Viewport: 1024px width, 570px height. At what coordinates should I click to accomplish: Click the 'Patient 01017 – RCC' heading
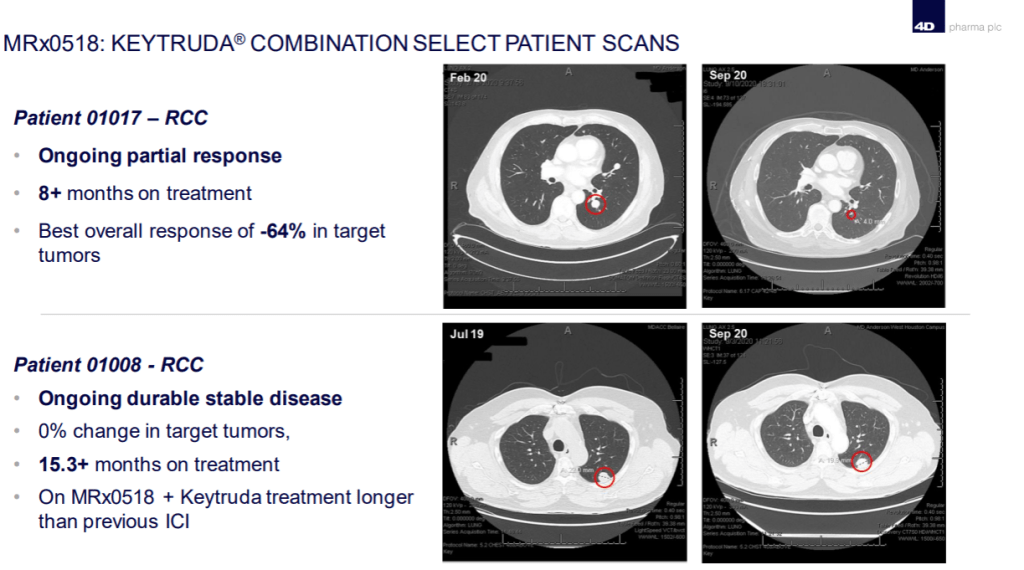(x=111, y=118)
